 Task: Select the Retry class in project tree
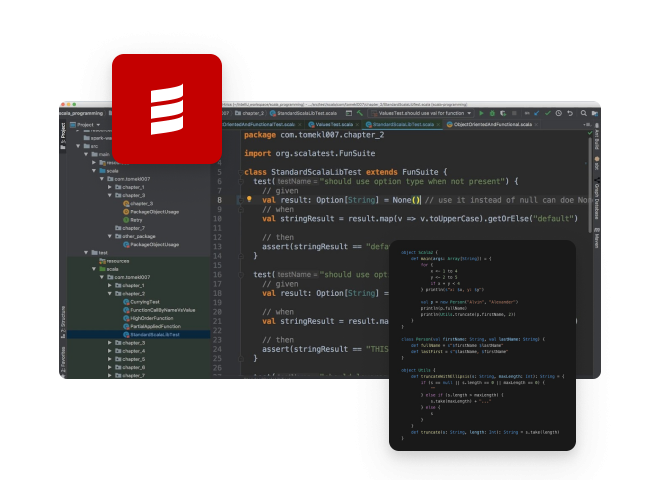(x=133, y=220)
